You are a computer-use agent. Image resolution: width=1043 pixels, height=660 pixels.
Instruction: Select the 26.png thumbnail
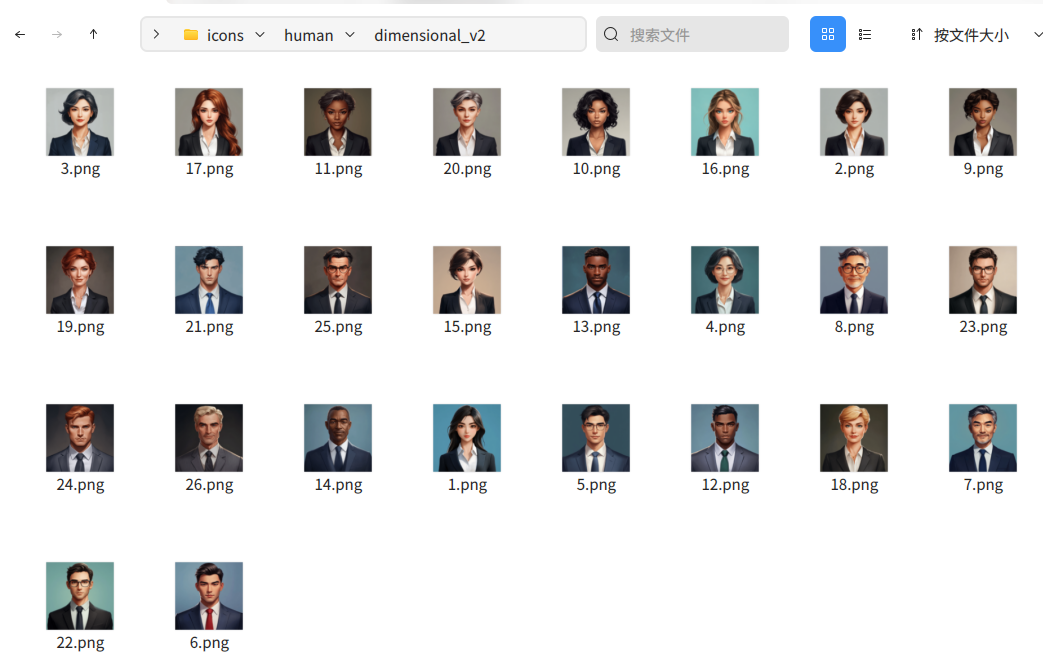pos(209,438)
